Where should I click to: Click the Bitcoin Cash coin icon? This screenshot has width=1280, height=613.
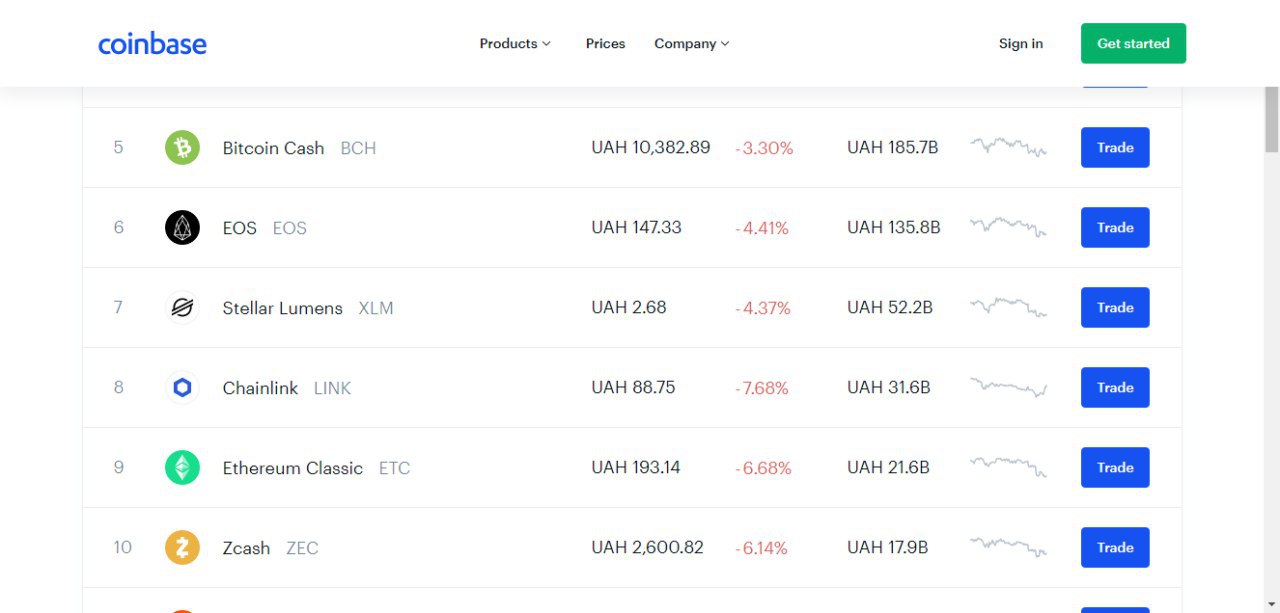(182, 148)
